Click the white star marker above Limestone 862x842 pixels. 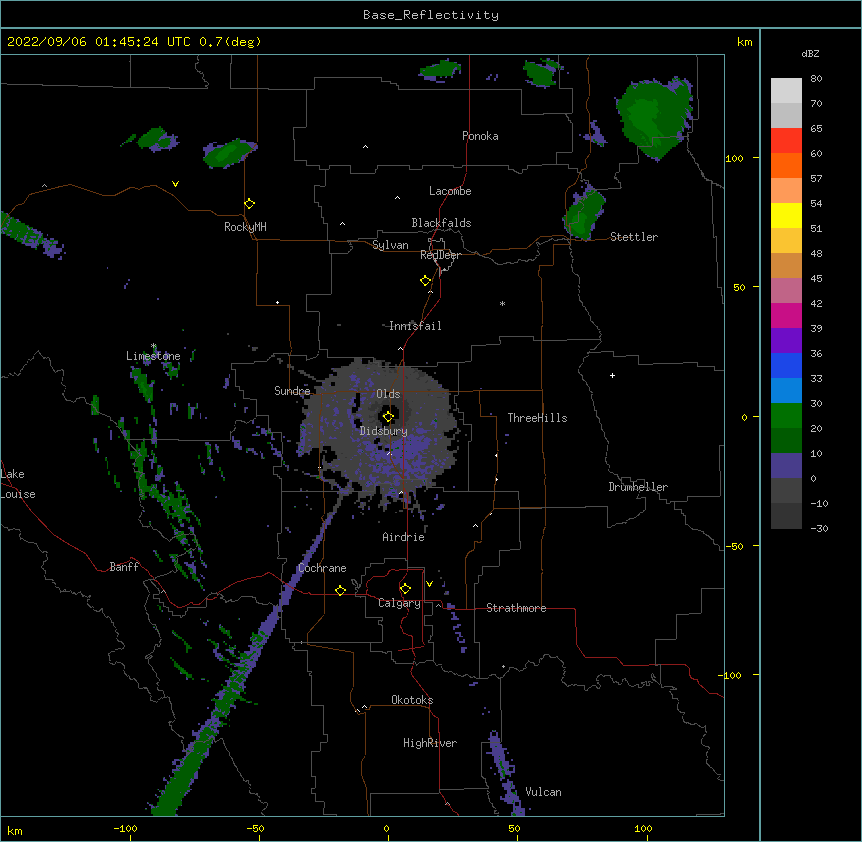tap(154, 346)
